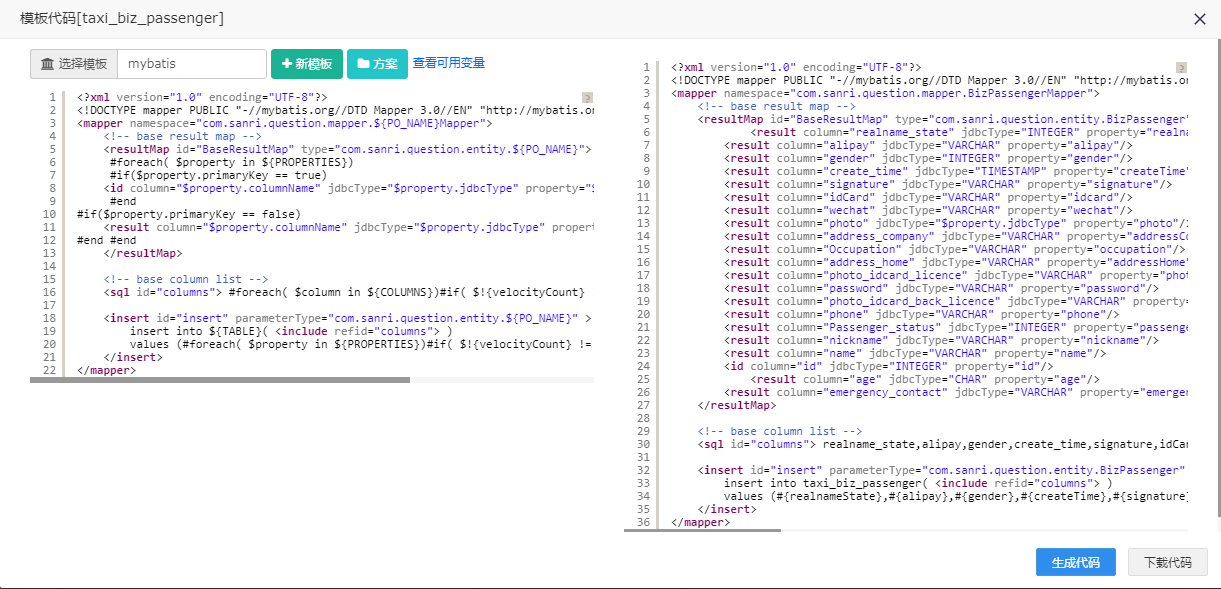The width and height of the screenshot is (1221, 589).
Task: Click "#if($property.primaryKey == true)" in left editor
Action: click(218, 175)
